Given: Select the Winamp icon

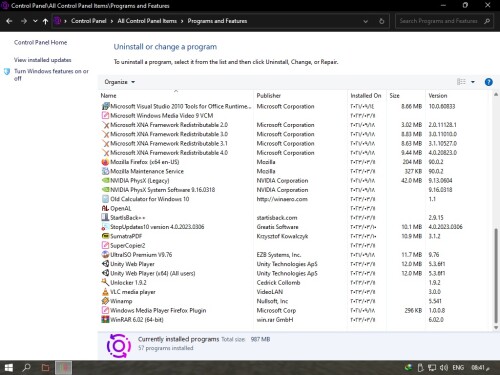Looking at the screenshot, I should point(105,301).
